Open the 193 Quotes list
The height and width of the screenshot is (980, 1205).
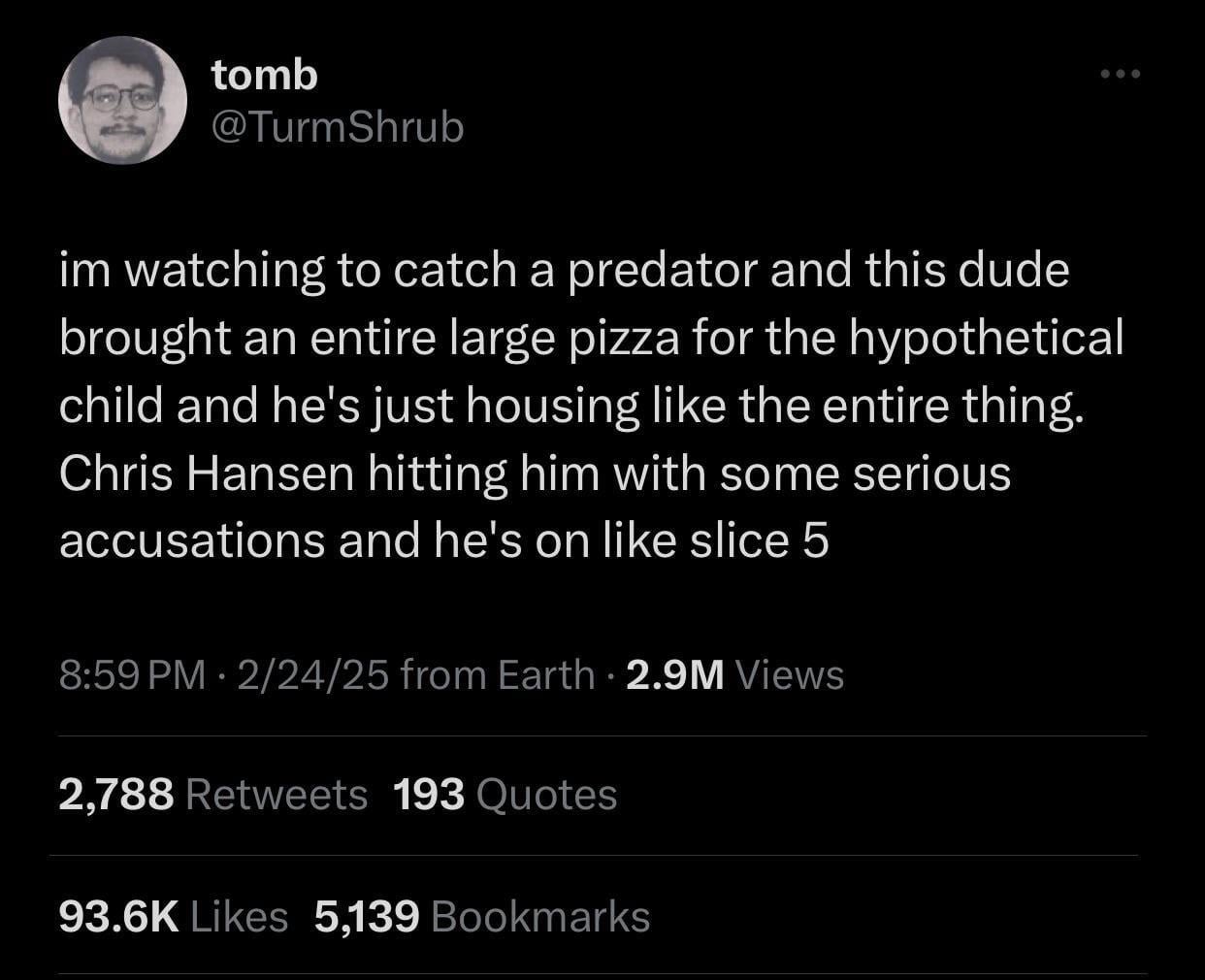point(505,795)
